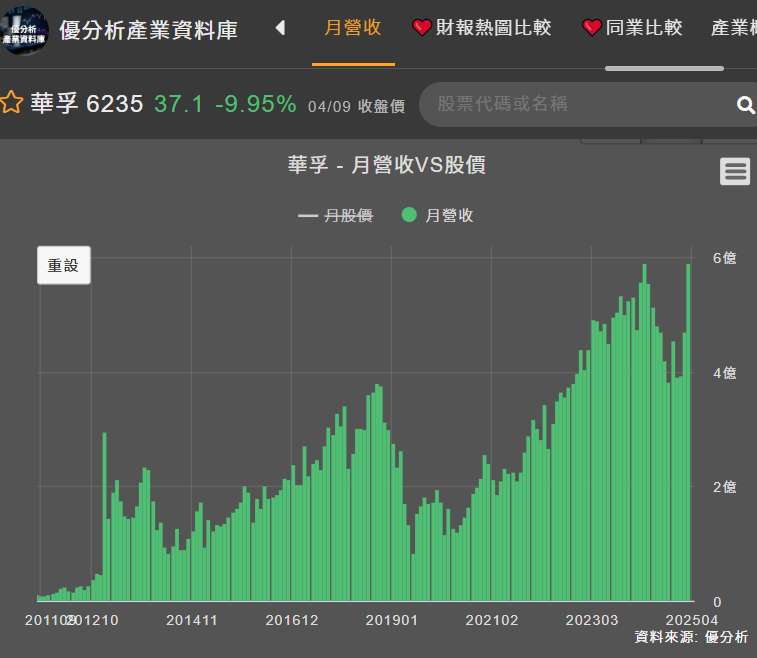Image resolution: width=757 pixels, height=658 pixels.
Task: Click the heart icon before 財報熱圖比較
Action: coord(422,28)
